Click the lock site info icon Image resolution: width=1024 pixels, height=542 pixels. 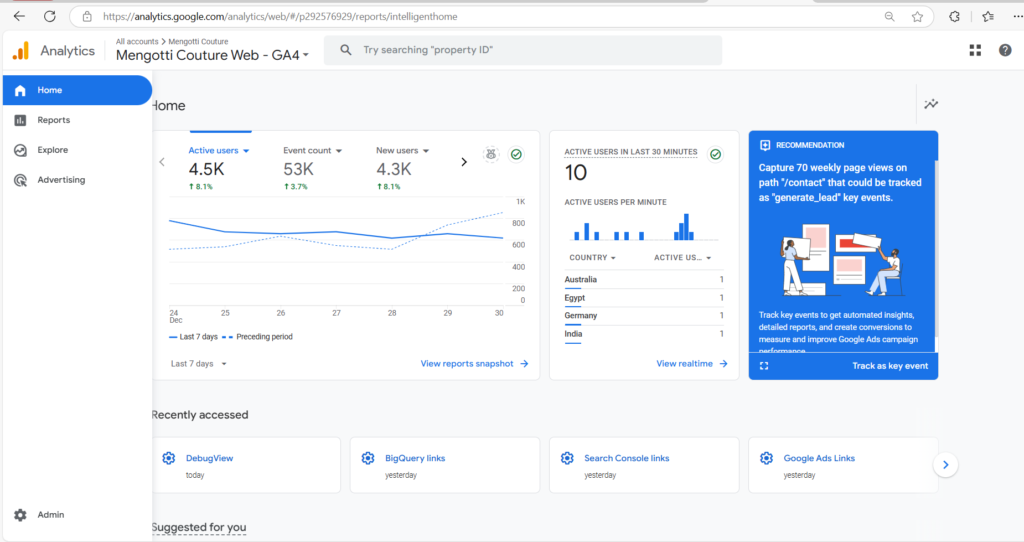(87, 16)
